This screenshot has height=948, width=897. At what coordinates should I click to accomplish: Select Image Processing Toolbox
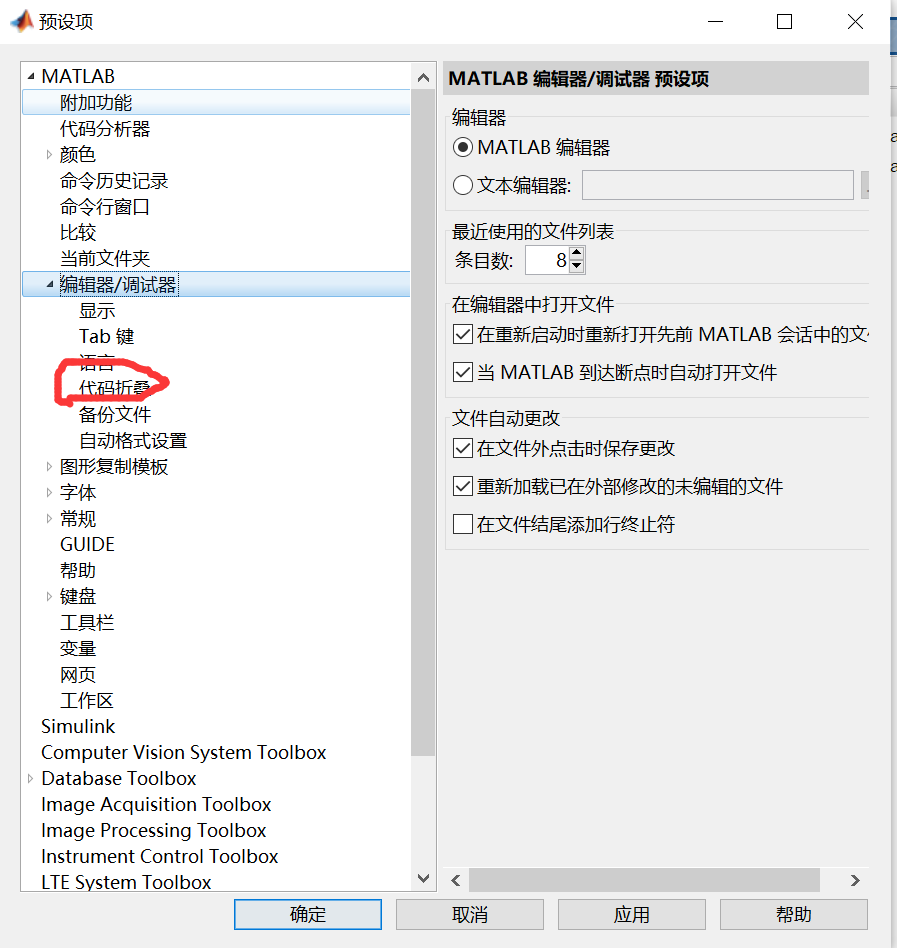click(154, 831)
